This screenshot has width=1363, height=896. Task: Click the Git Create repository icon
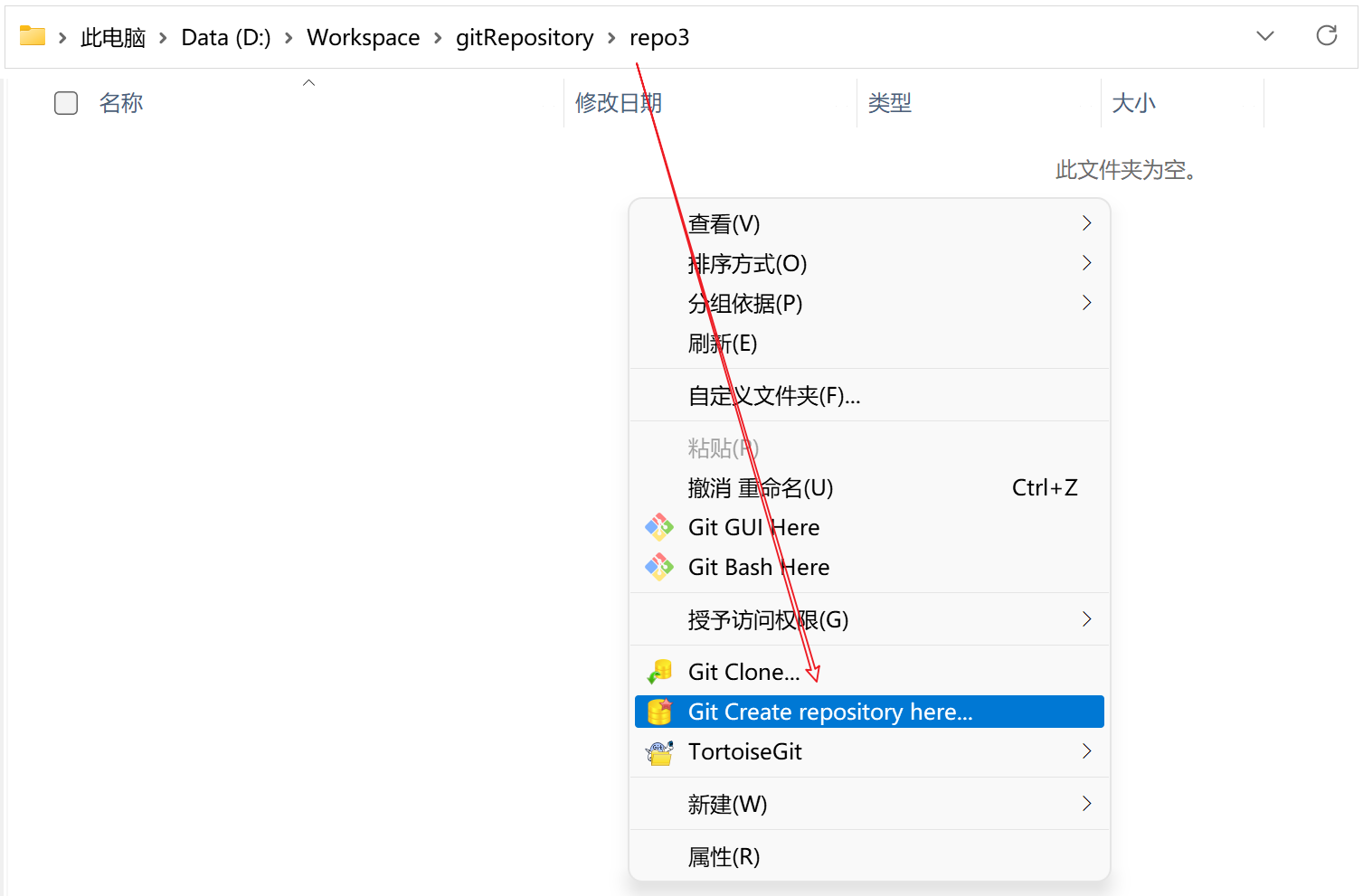(x=659, y=712)
